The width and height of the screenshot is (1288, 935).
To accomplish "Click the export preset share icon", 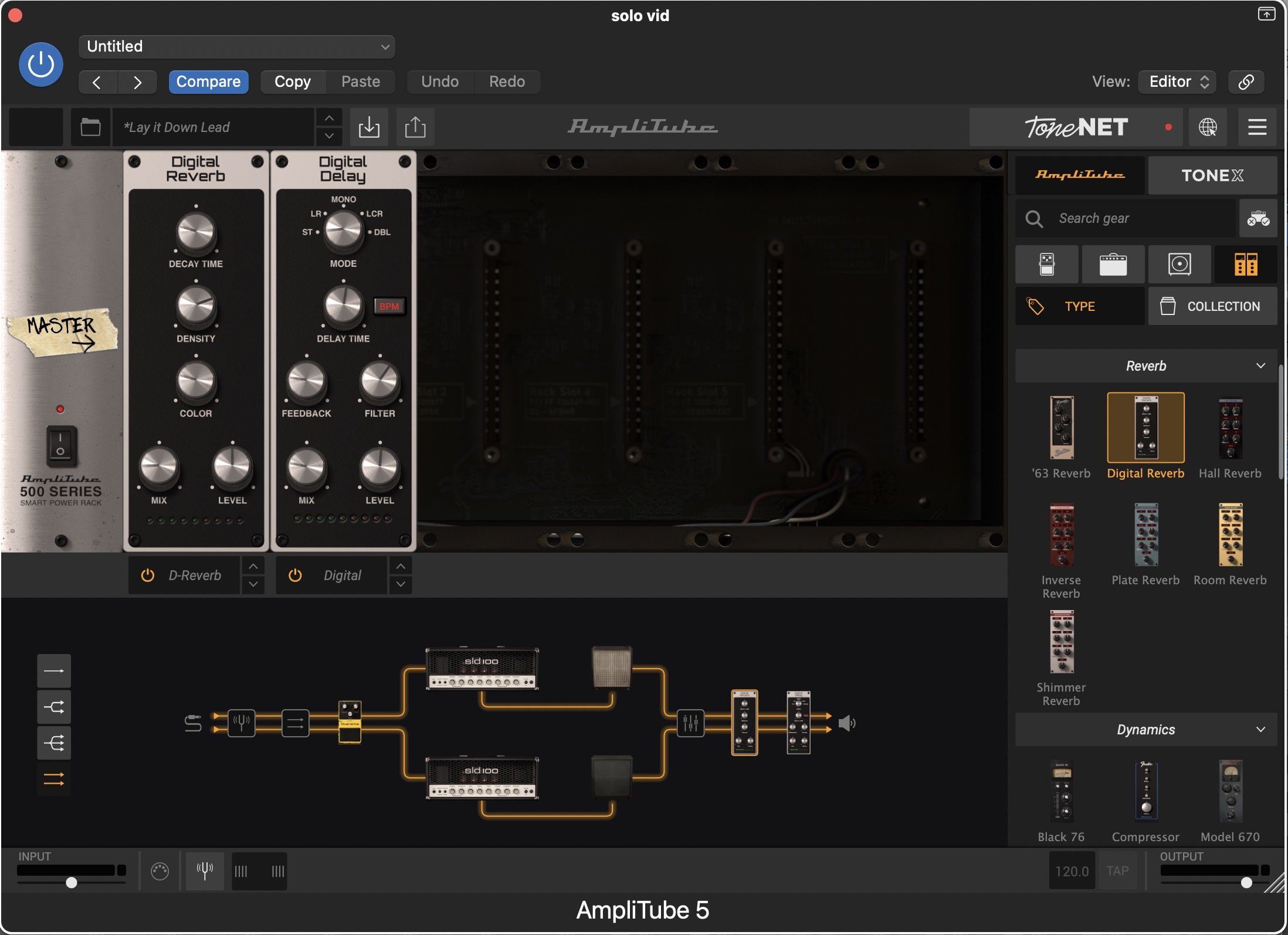I will [415, 127].
